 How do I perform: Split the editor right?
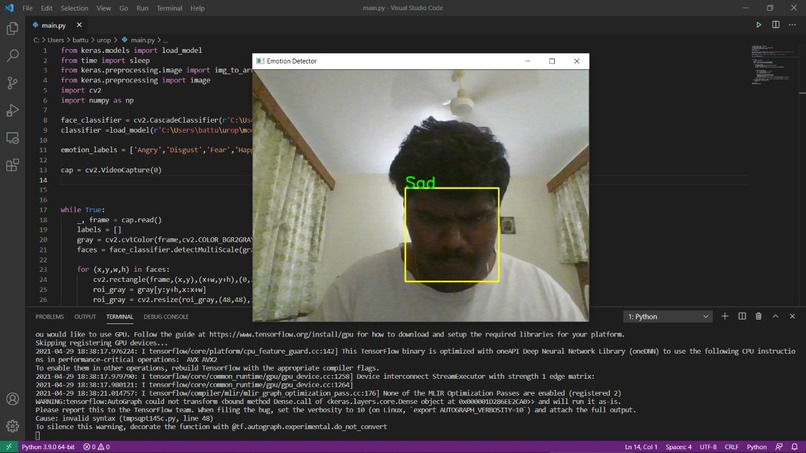click(x=776, y=25)
